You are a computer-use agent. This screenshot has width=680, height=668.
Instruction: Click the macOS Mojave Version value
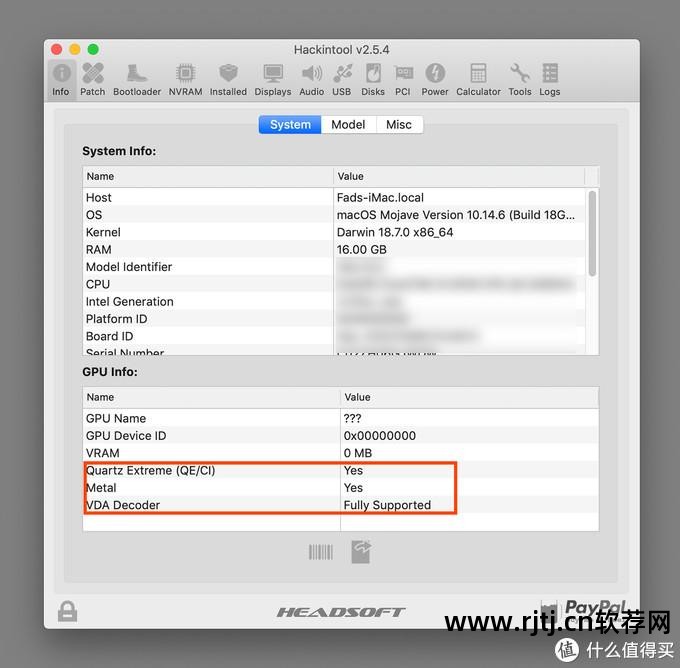(456, 215)
